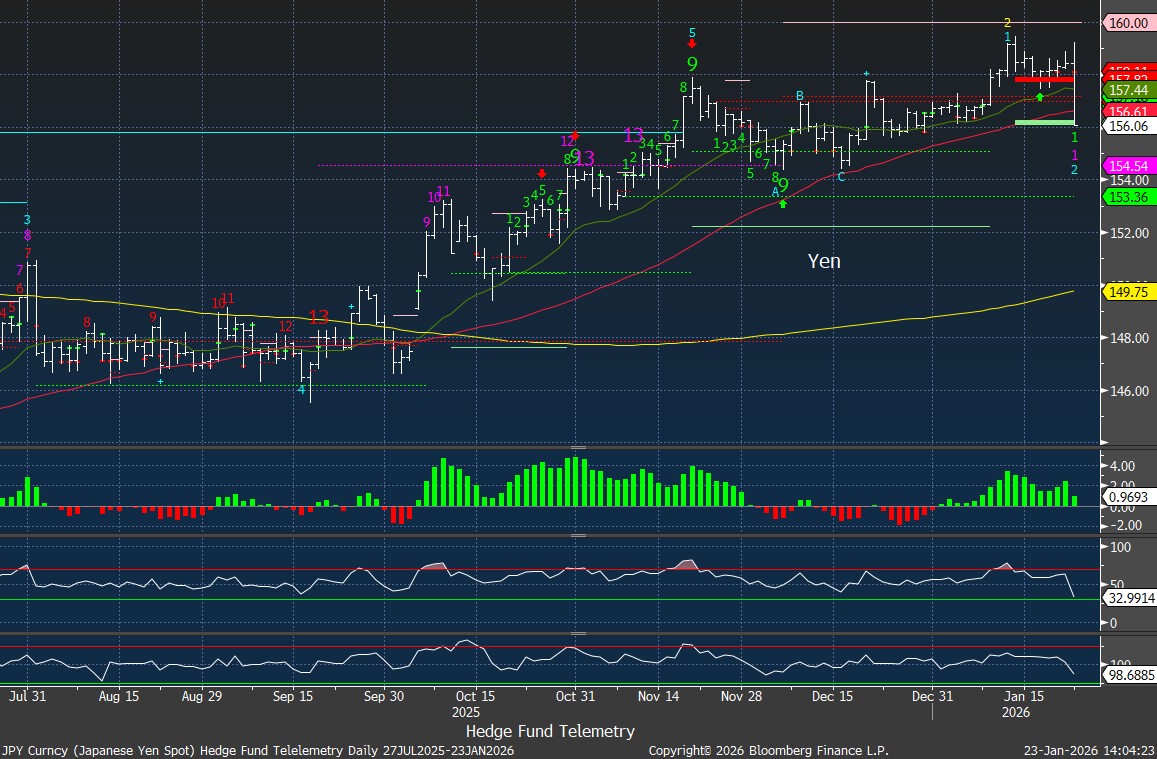Click the yellow 149.75 moving average label
This screenshot has width=1157, height=759.
click(1127, 292)
